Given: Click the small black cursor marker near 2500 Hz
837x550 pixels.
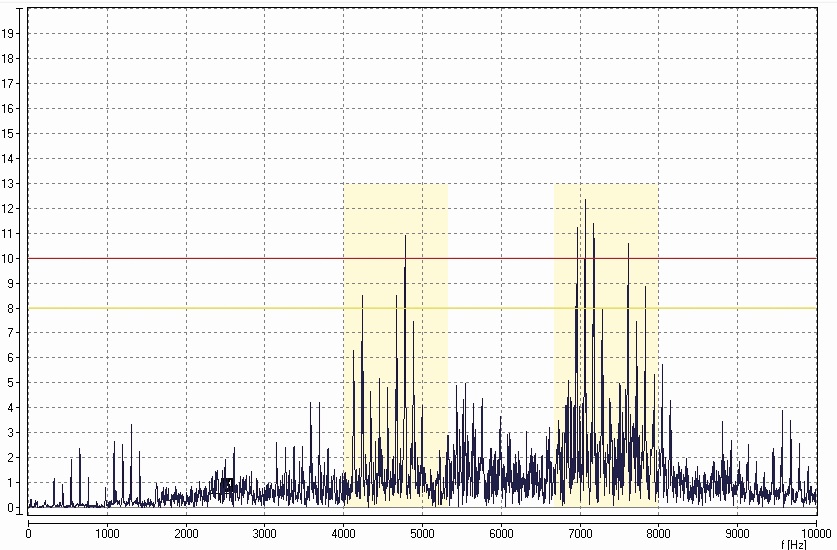Looking at the screenshot, I should point(227,486).
